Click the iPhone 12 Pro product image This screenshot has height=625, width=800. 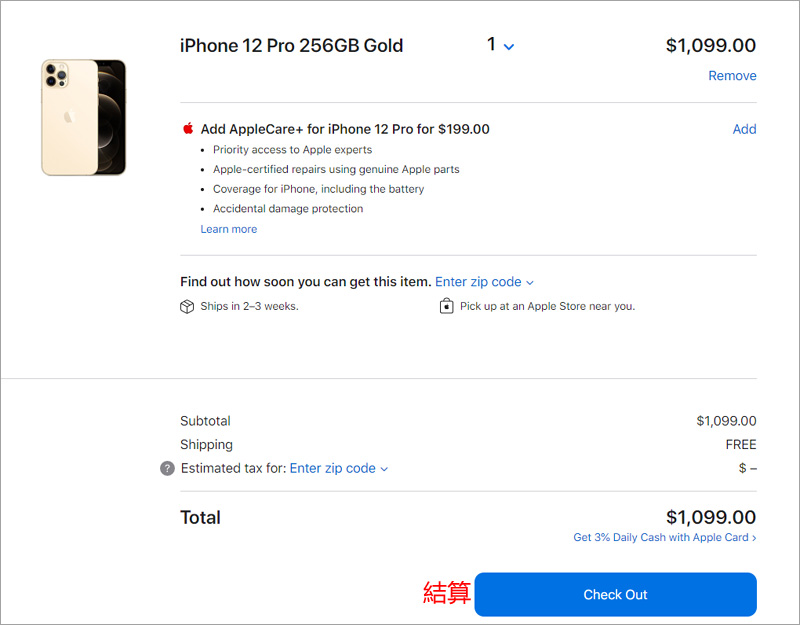point(84,117)
